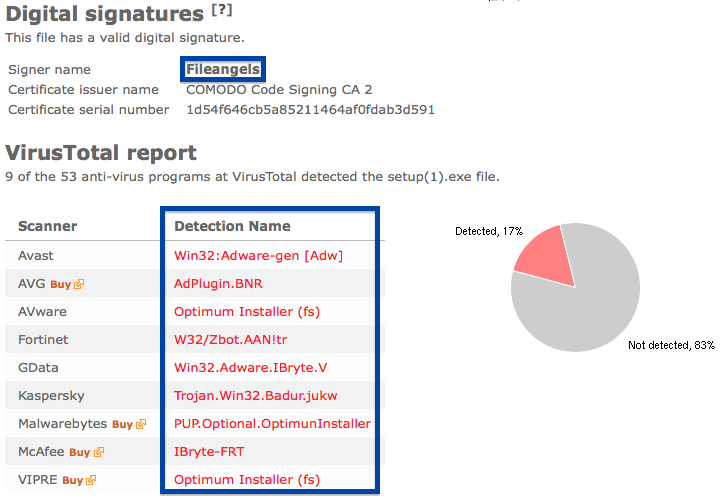Select the Win32:Adware-gen [Adw] detection
The height and width of the screenshot is (498, 725).
tap(258, 256)
